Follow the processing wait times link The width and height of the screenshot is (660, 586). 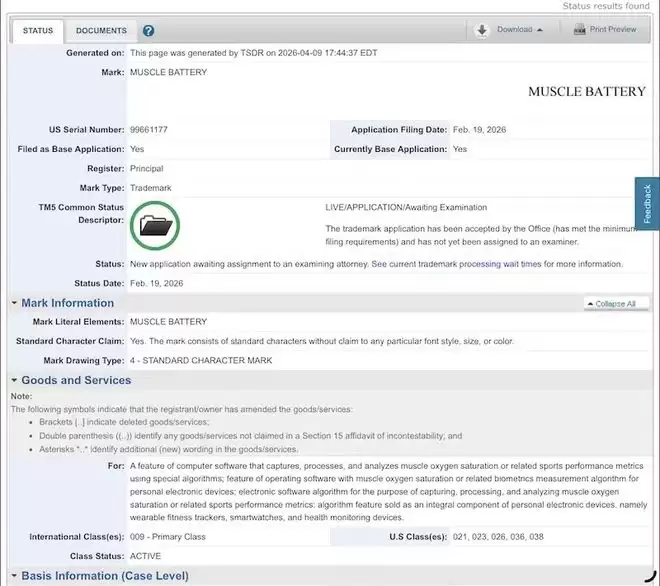click(x=500, y=264)
